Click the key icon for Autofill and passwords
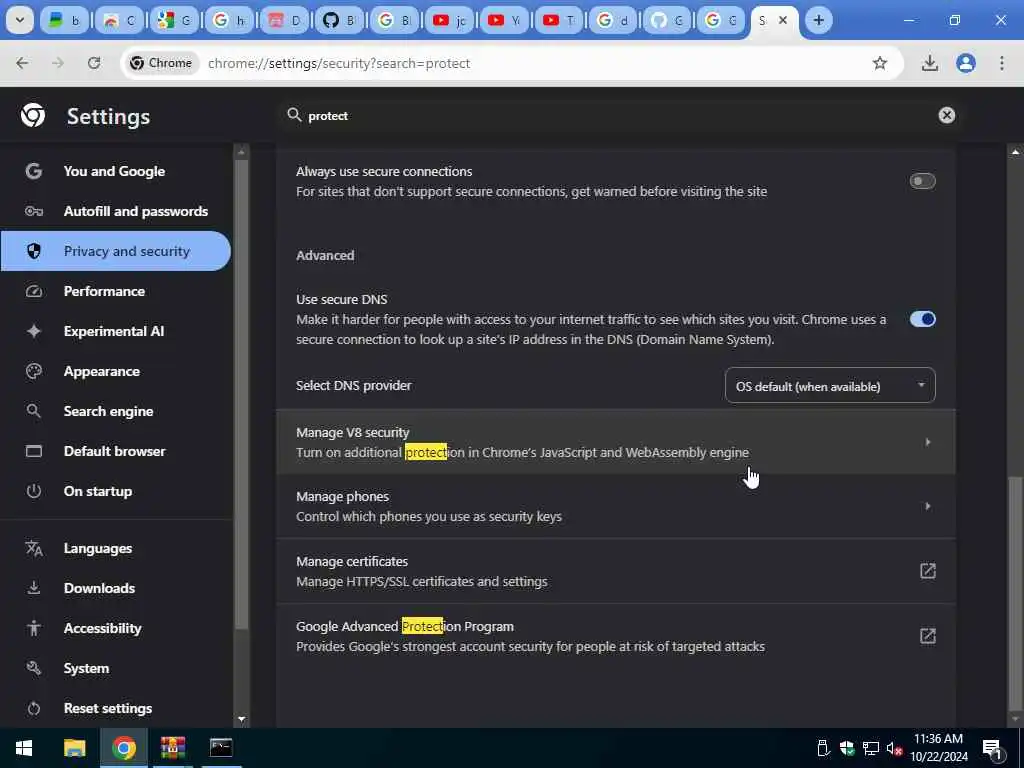The height and width of the screenshot is (768, 1024). 33,211
